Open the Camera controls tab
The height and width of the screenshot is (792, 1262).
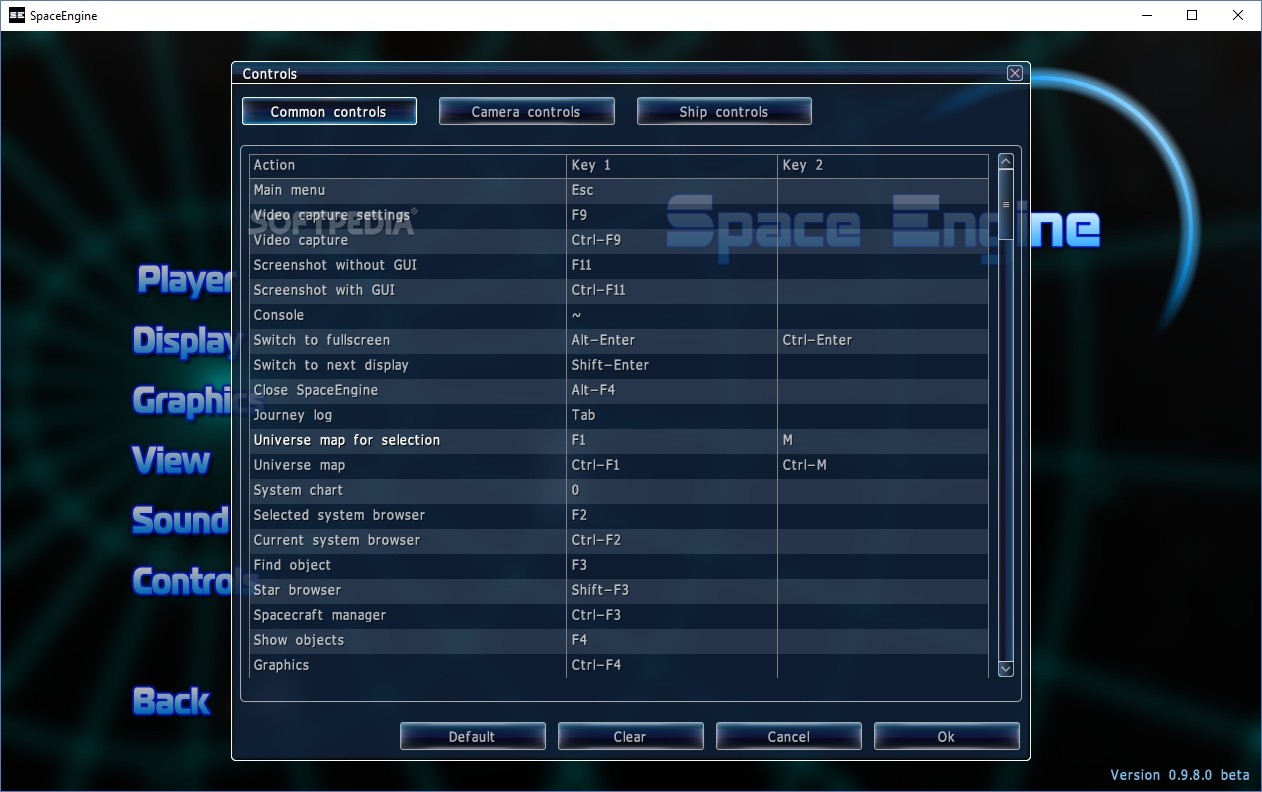(526, 111)
